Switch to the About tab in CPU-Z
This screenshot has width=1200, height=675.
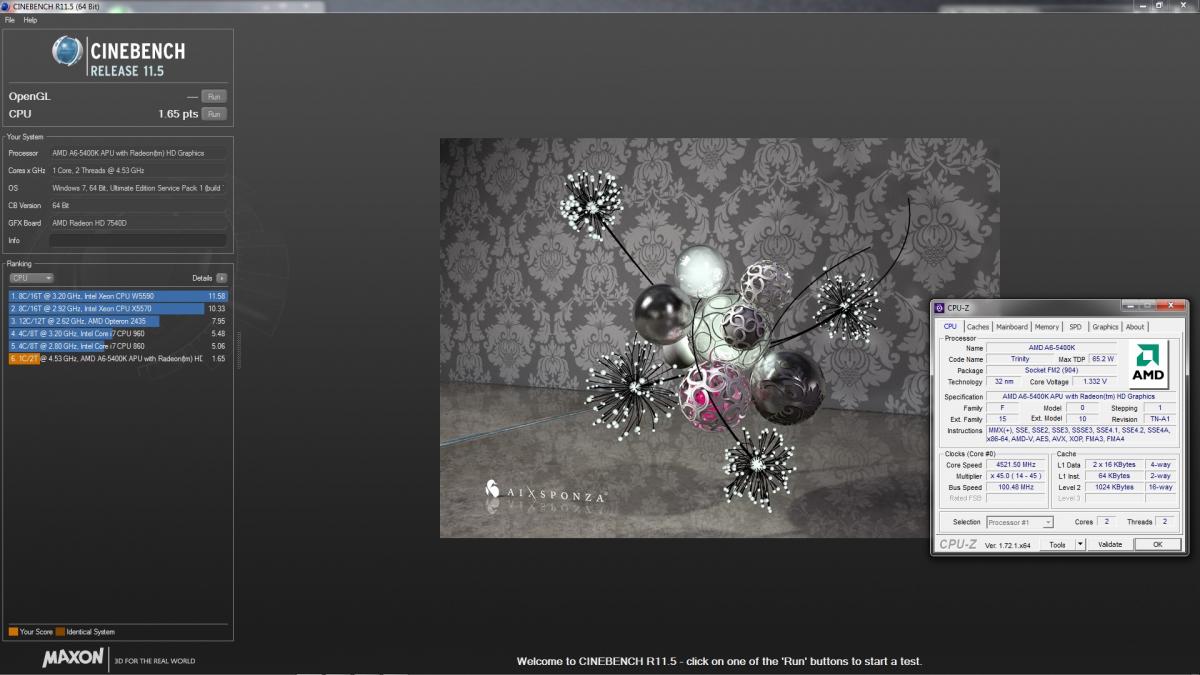click(1135, 327)
